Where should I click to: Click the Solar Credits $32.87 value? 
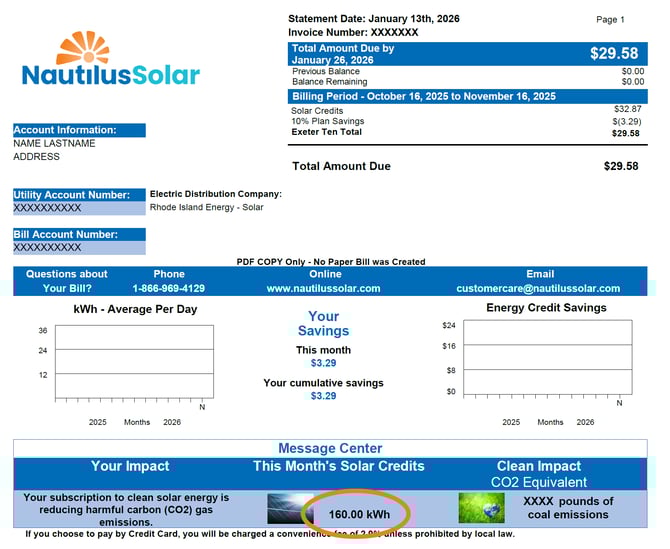tap(627, 109)
